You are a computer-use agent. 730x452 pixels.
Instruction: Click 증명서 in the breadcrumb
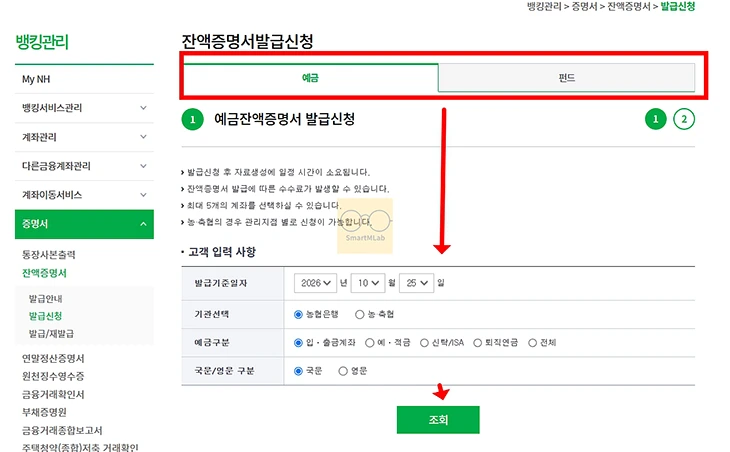pyautogui.click(x=584, y=7)
